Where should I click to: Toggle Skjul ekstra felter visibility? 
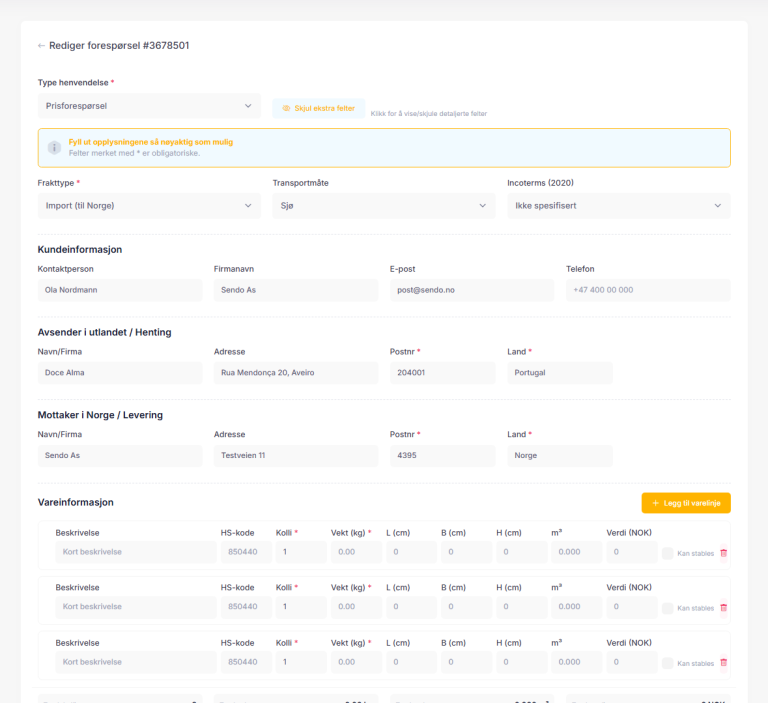click(318, 108)
